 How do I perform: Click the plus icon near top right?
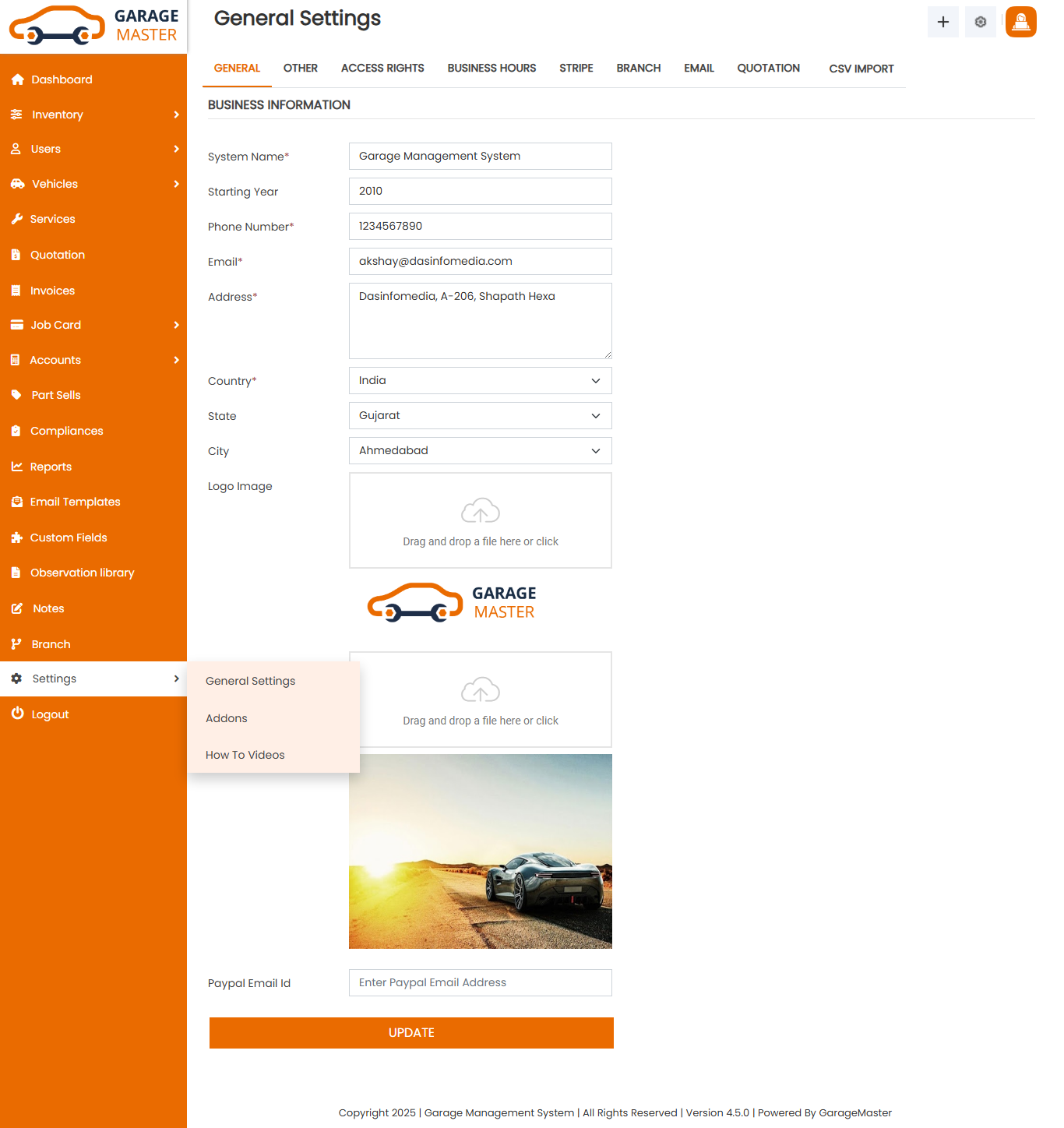(942, 22)
